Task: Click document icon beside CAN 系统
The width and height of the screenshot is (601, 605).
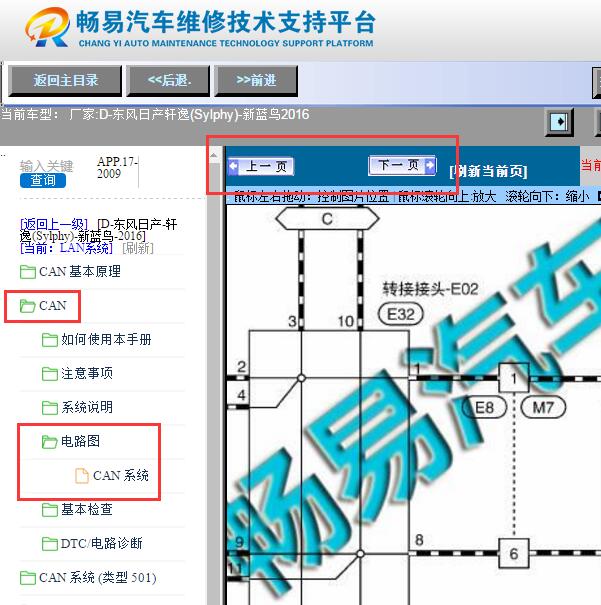Action: (x=81, y=475)
